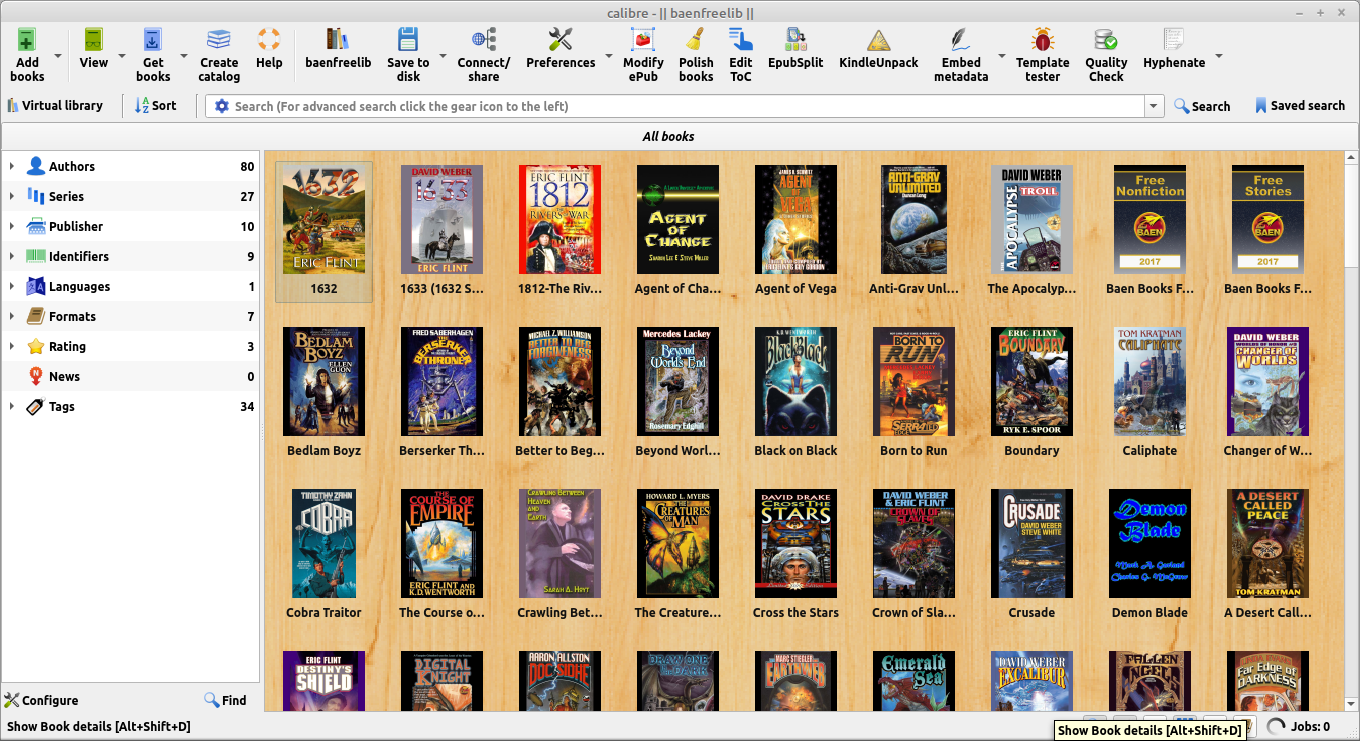1360x741 pixels.
Task: Select the 1632 book cover
Action: 324,220
